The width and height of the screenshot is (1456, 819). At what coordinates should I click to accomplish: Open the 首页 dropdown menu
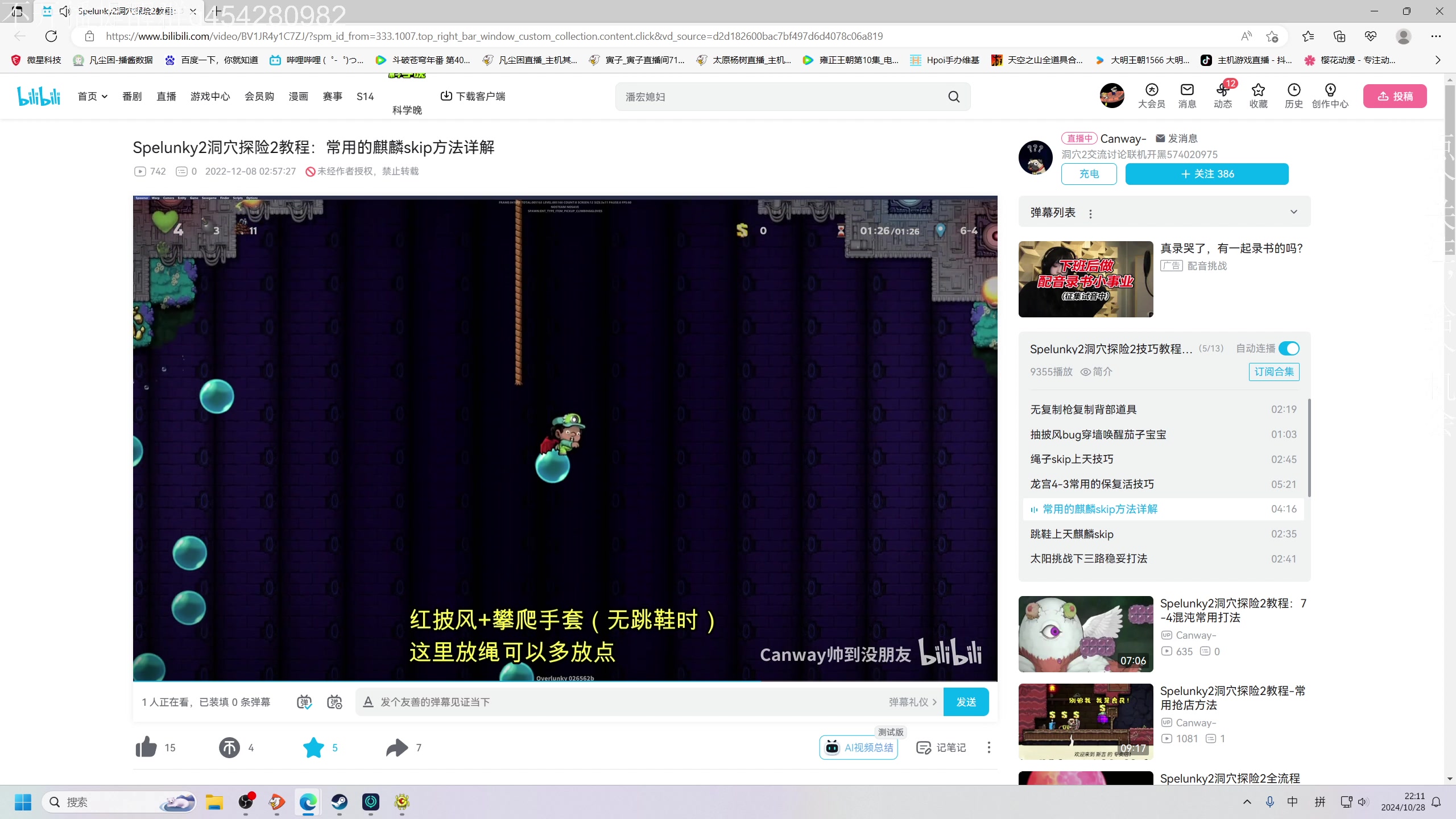[93, 96]
